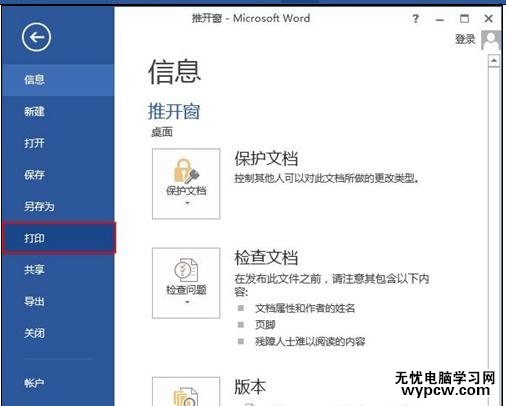Click the 保护文档 section heading

pos(266,158)
